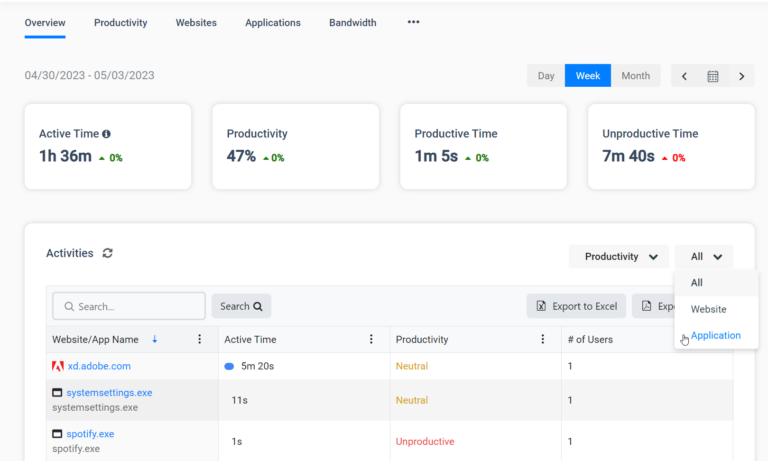Switch to the Bandwidth tab

353,23
